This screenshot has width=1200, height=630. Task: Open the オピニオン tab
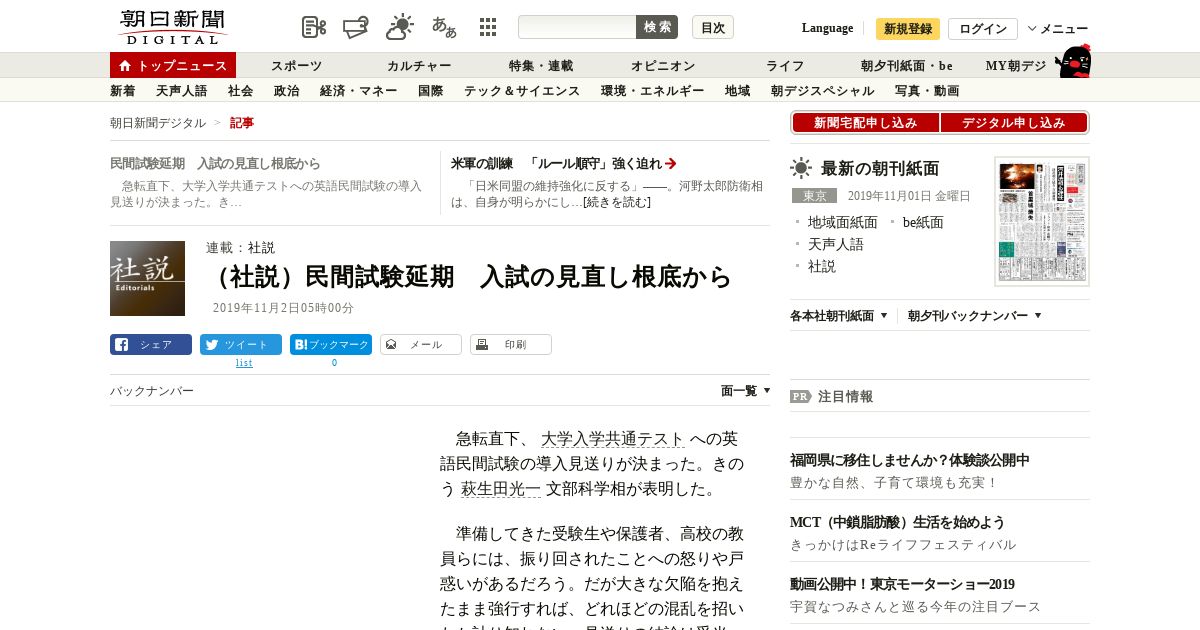click(663, 66)
